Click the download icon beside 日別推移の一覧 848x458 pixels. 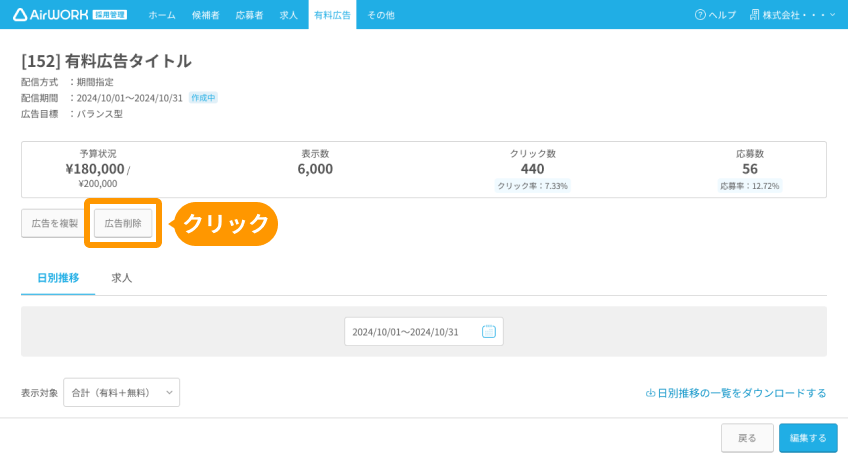pos(650,393)
